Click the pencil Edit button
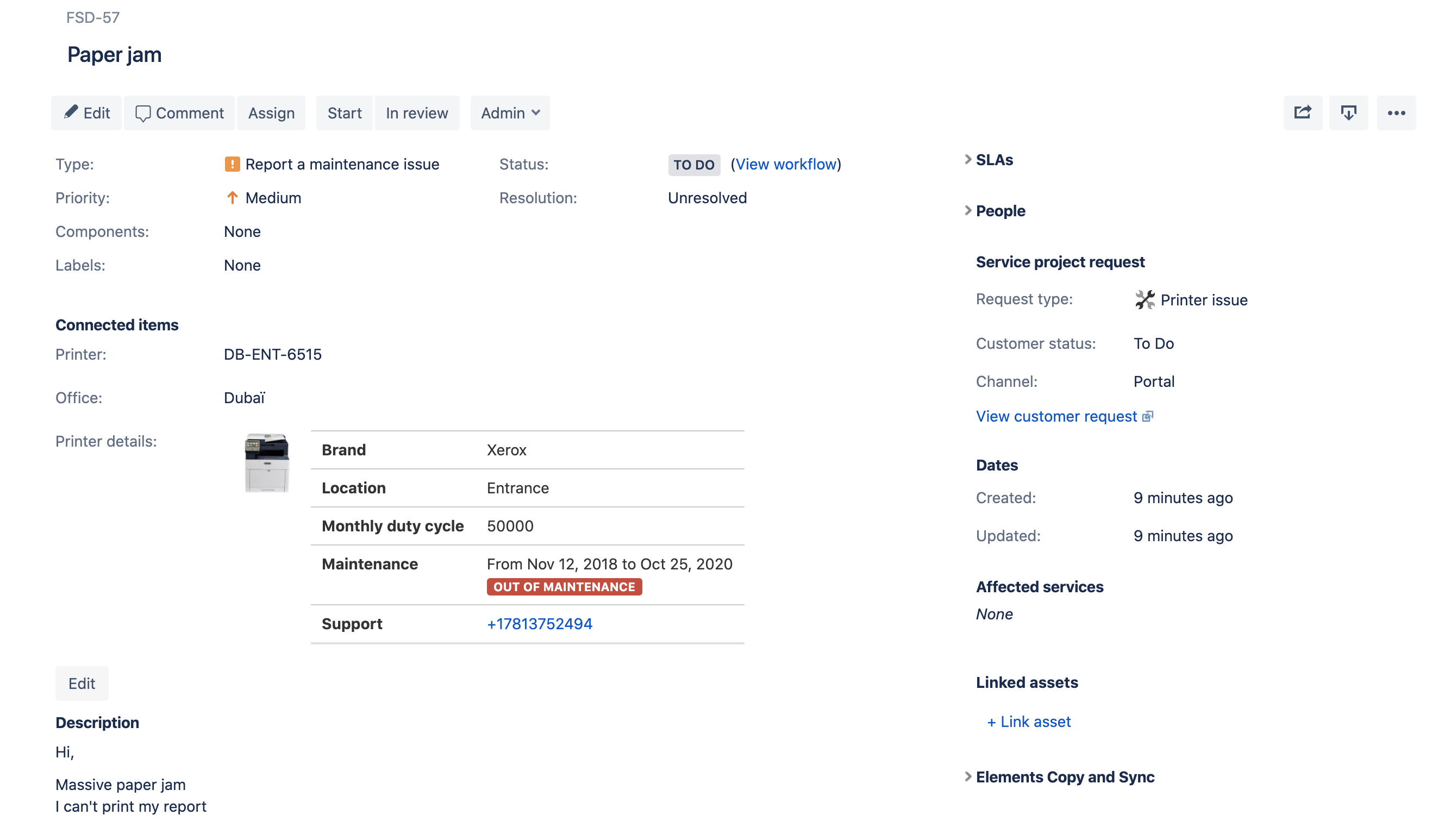The height and width of the screenshot is (840, 1438). tap(87, 113)
